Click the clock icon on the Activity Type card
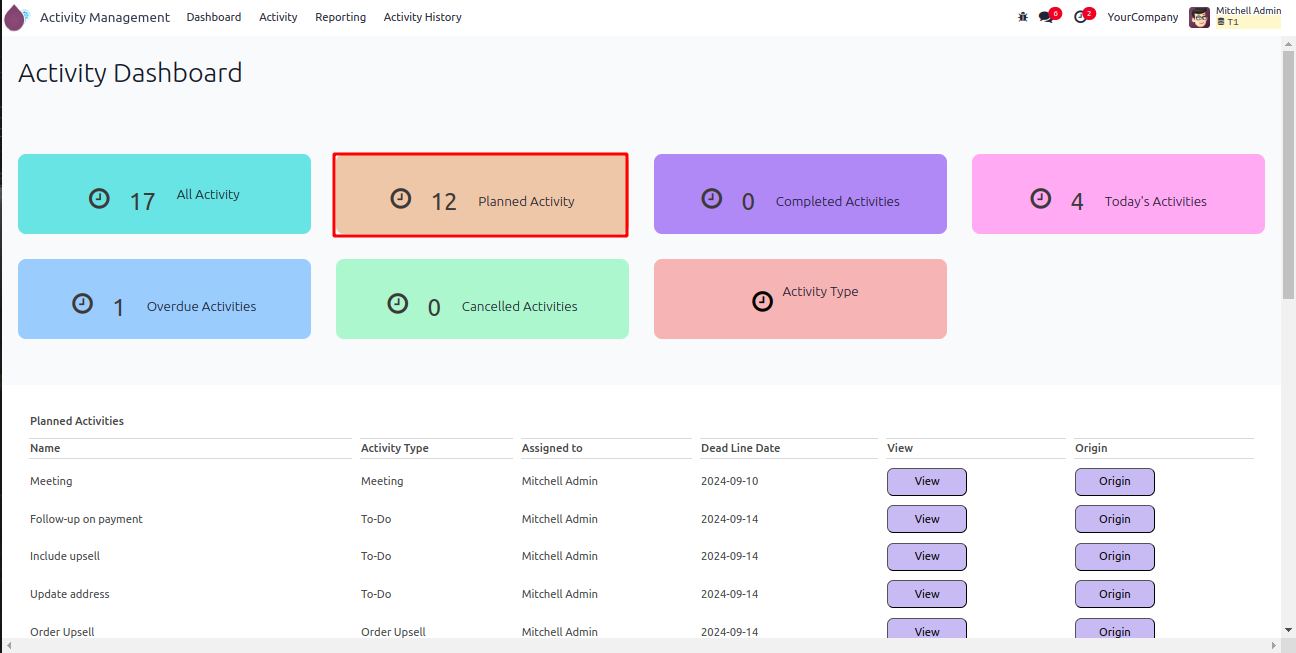Screen dimensions: 1296x653 click(762, 301)
